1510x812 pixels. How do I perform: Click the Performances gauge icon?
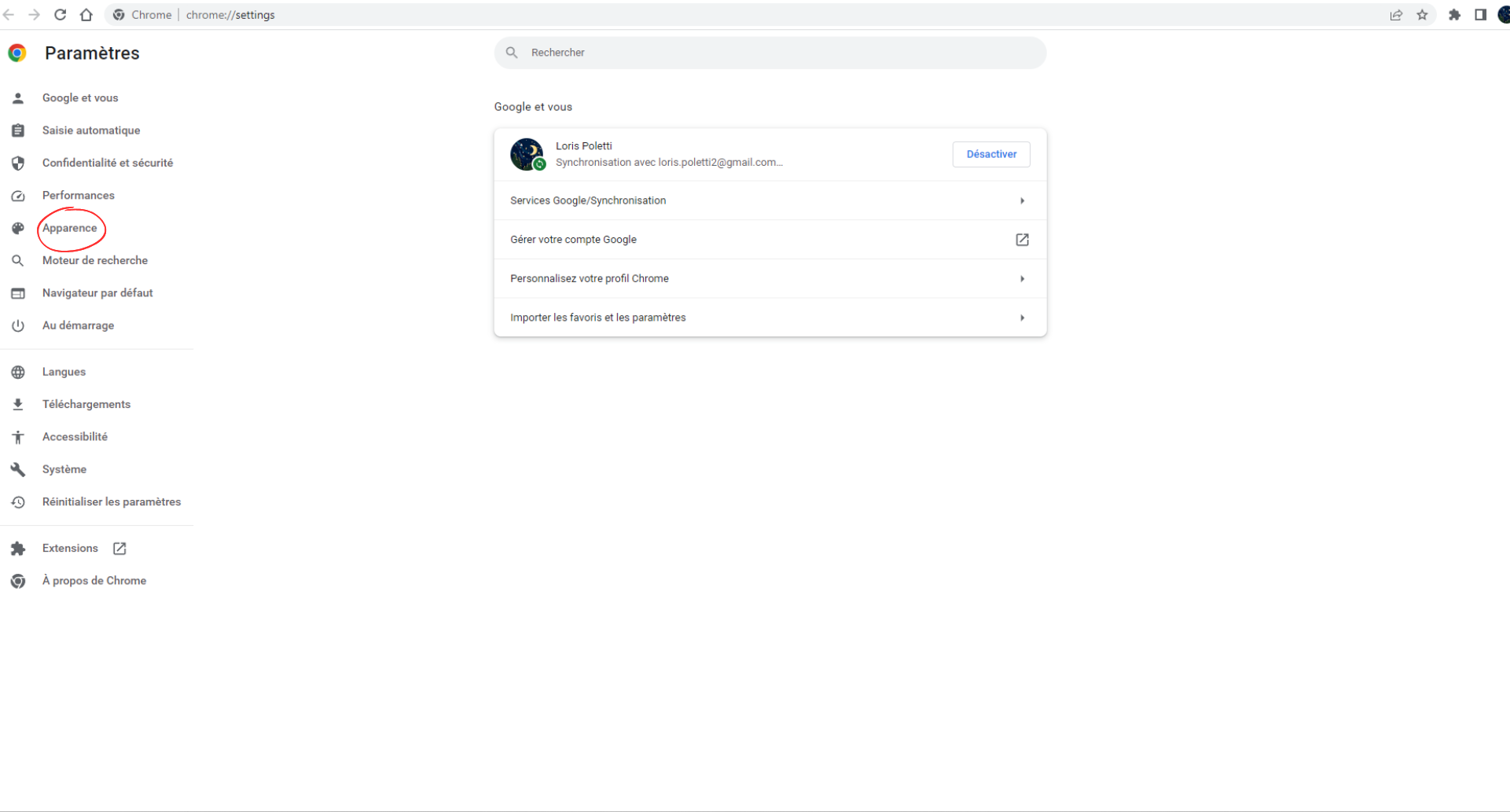[x=18, y=196]
